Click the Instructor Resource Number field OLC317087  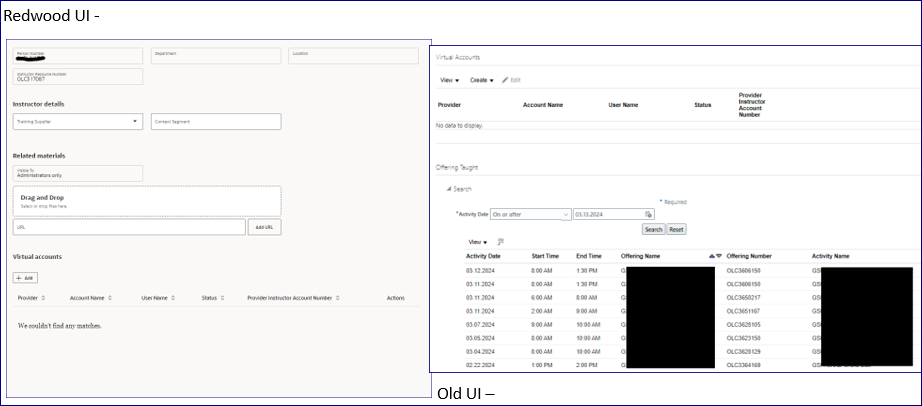click(78, 76)
